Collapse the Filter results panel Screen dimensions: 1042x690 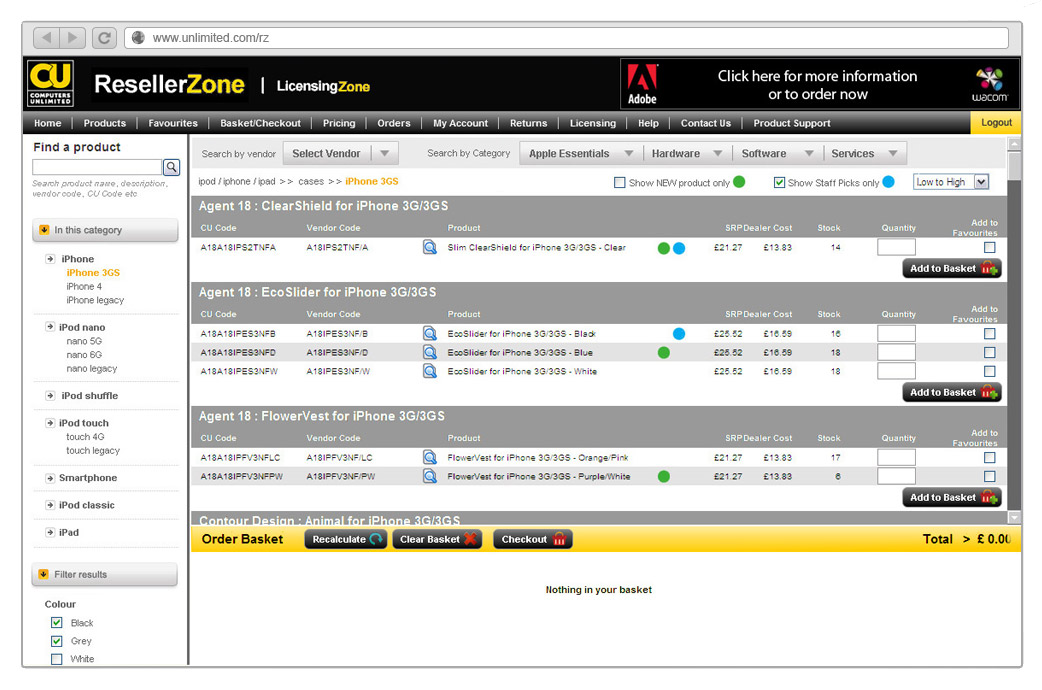click(x=105, y=574)
